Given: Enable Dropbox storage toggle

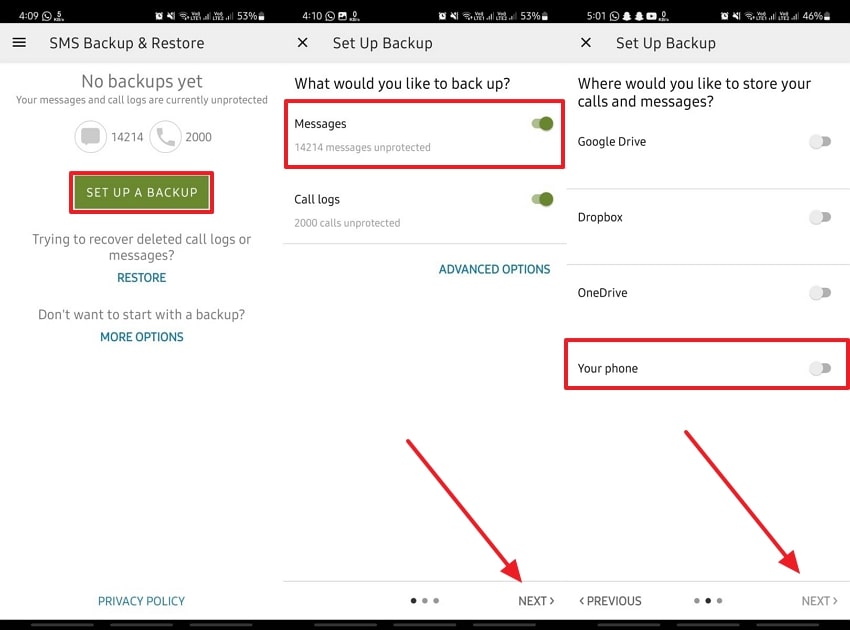Looking at the screenshot, I should point(819,217).
